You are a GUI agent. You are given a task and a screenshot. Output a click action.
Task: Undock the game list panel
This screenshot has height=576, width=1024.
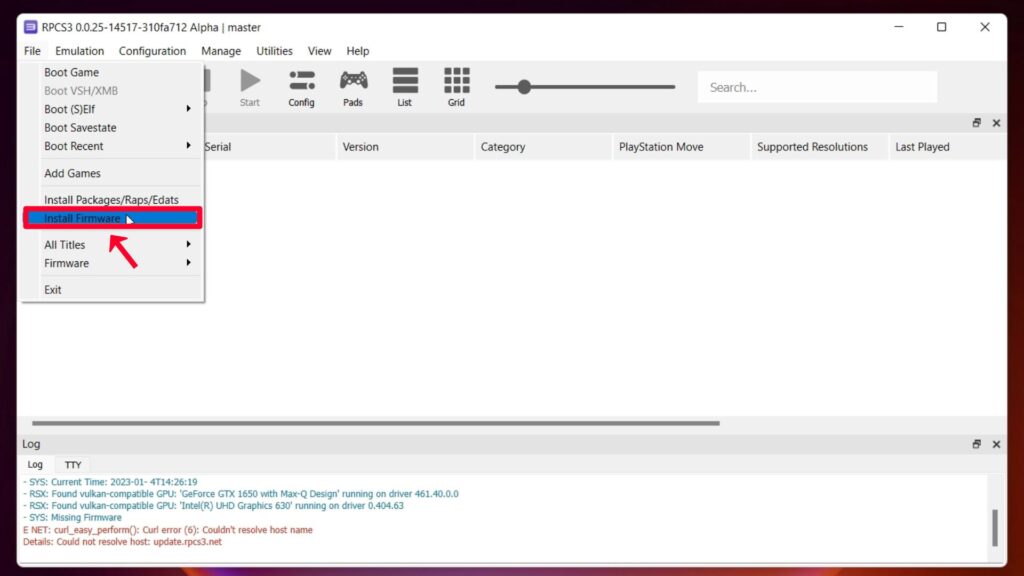pyautogui.click(x=976, y=123)
